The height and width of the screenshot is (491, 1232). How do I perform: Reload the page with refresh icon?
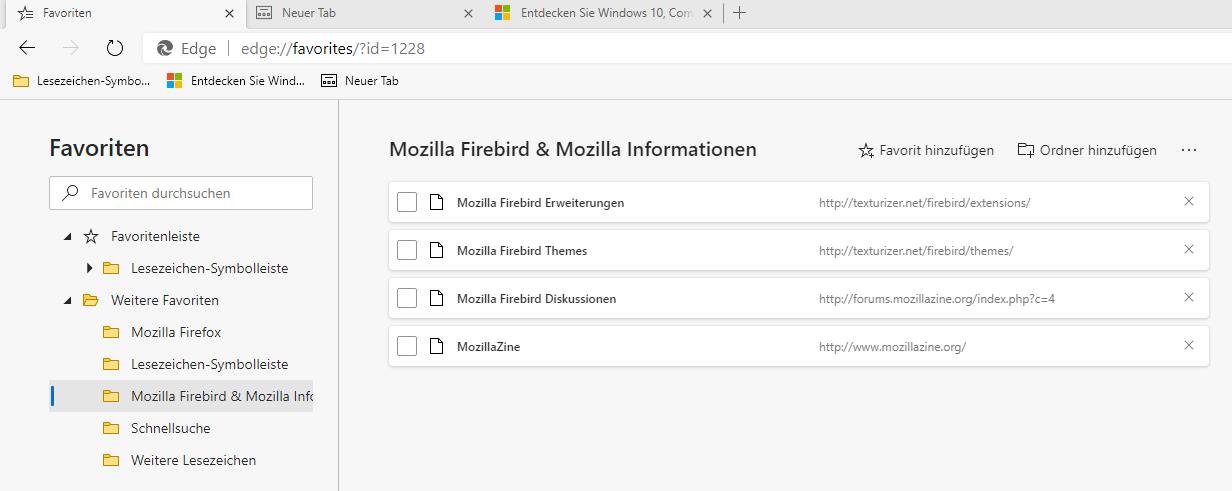(114, 48)
